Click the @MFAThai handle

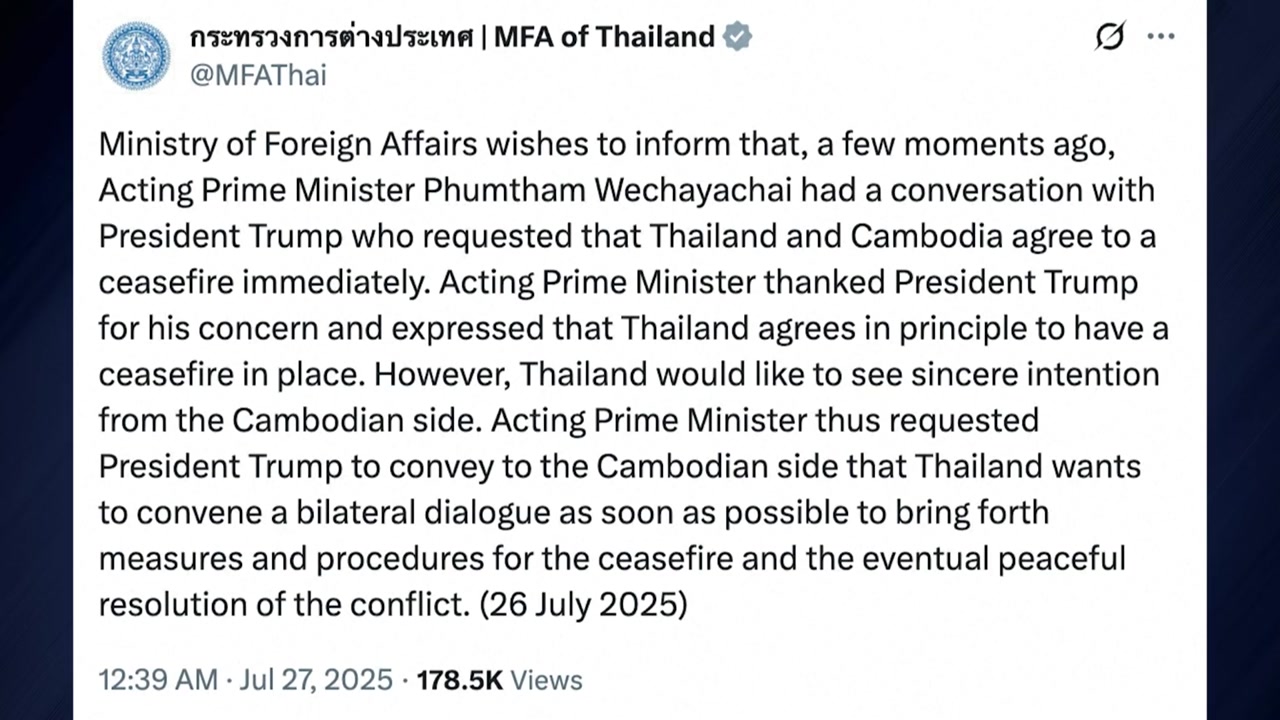(x=258, y=75)
